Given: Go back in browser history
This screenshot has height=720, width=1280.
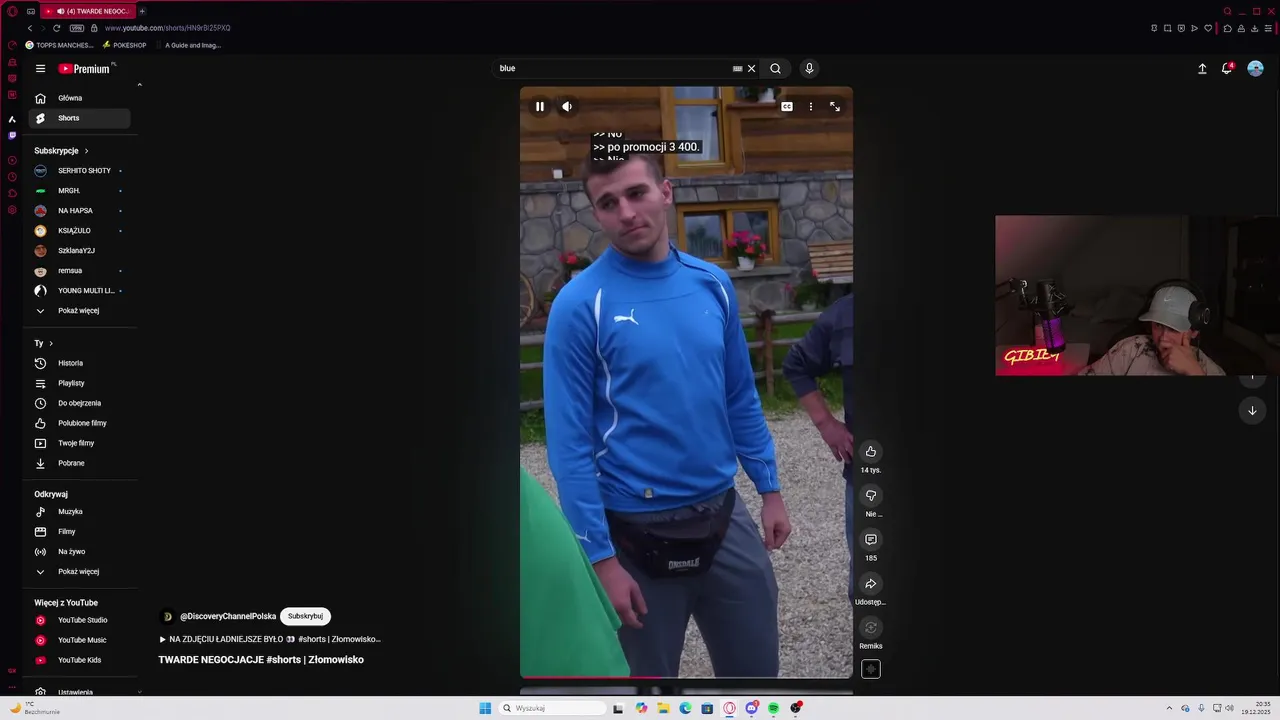Looking at the screenshot, I should [x=29, y=28].
